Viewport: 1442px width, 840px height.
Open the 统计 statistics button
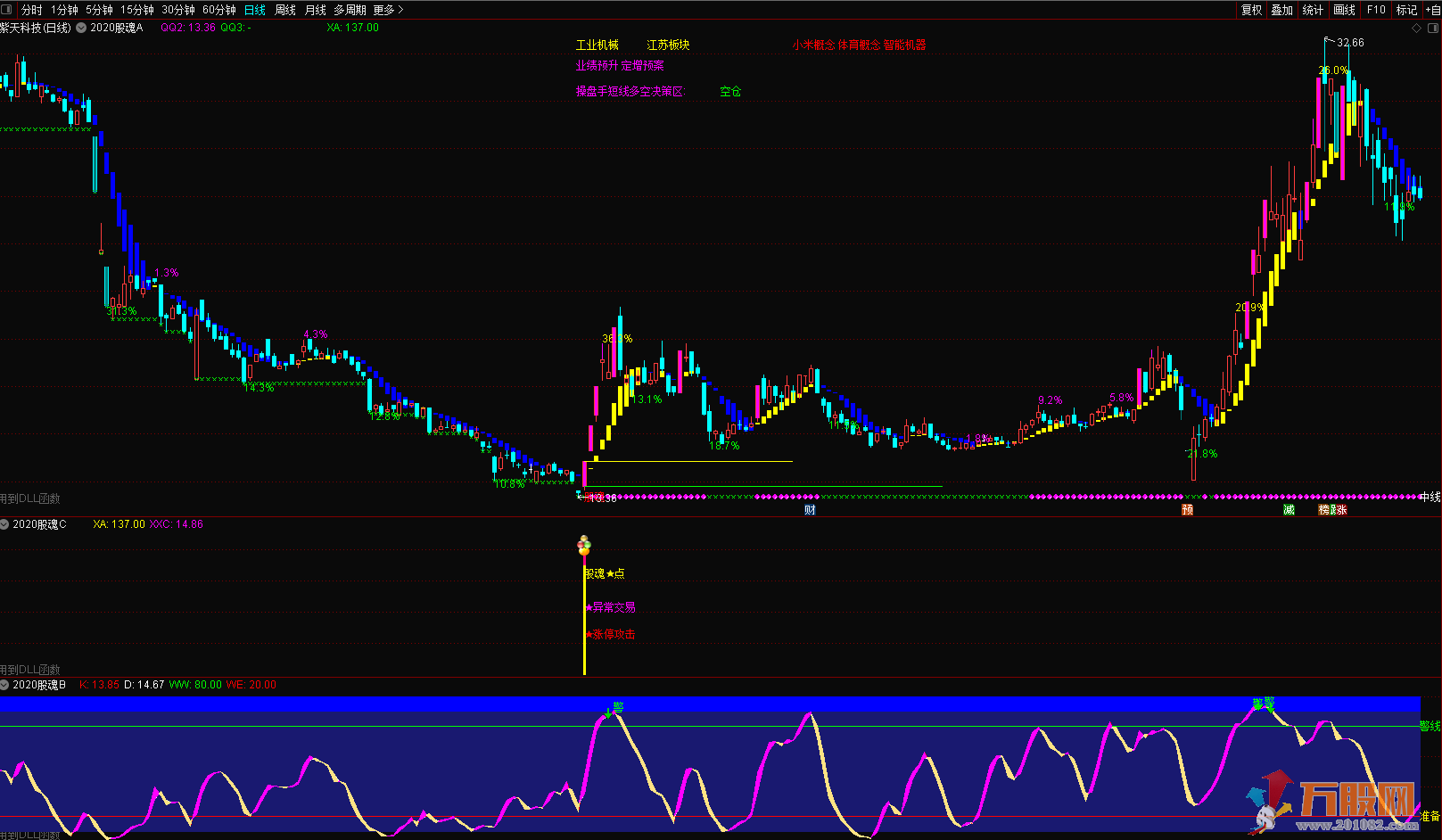click(x=1313, y=10)
